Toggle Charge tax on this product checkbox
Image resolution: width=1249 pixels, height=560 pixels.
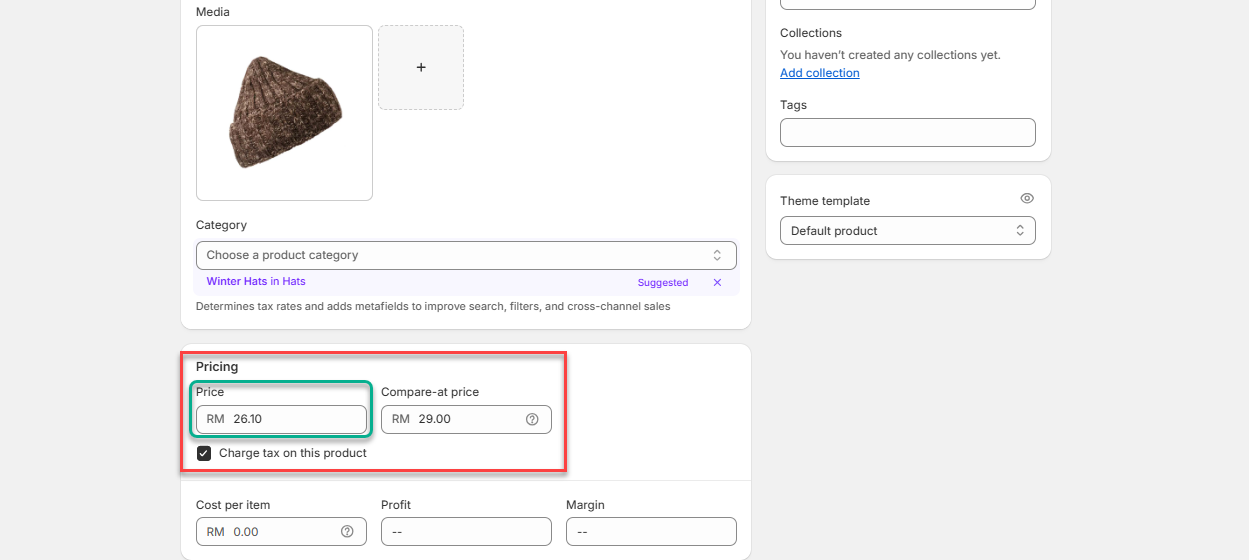[204, 453]
